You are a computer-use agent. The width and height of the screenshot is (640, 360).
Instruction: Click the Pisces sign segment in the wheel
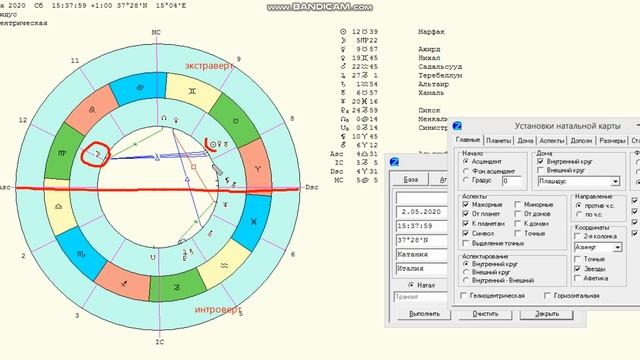click(x=253, y=222)
